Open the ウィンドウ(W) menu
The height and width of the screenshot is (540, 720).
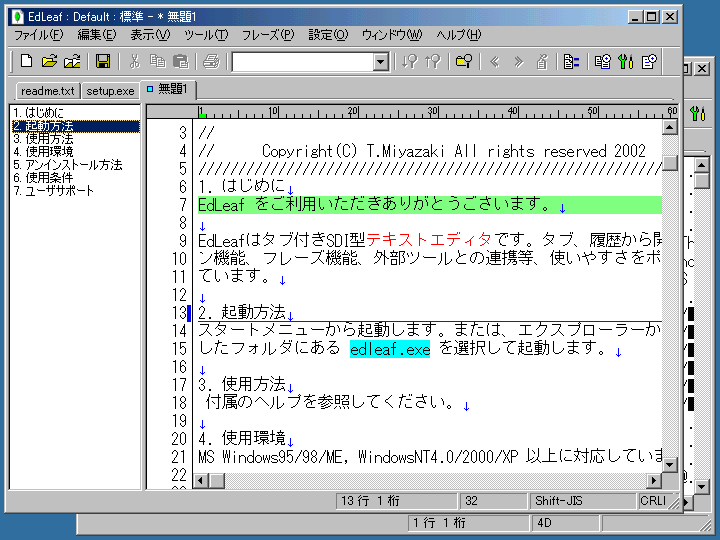coord(392,35)
